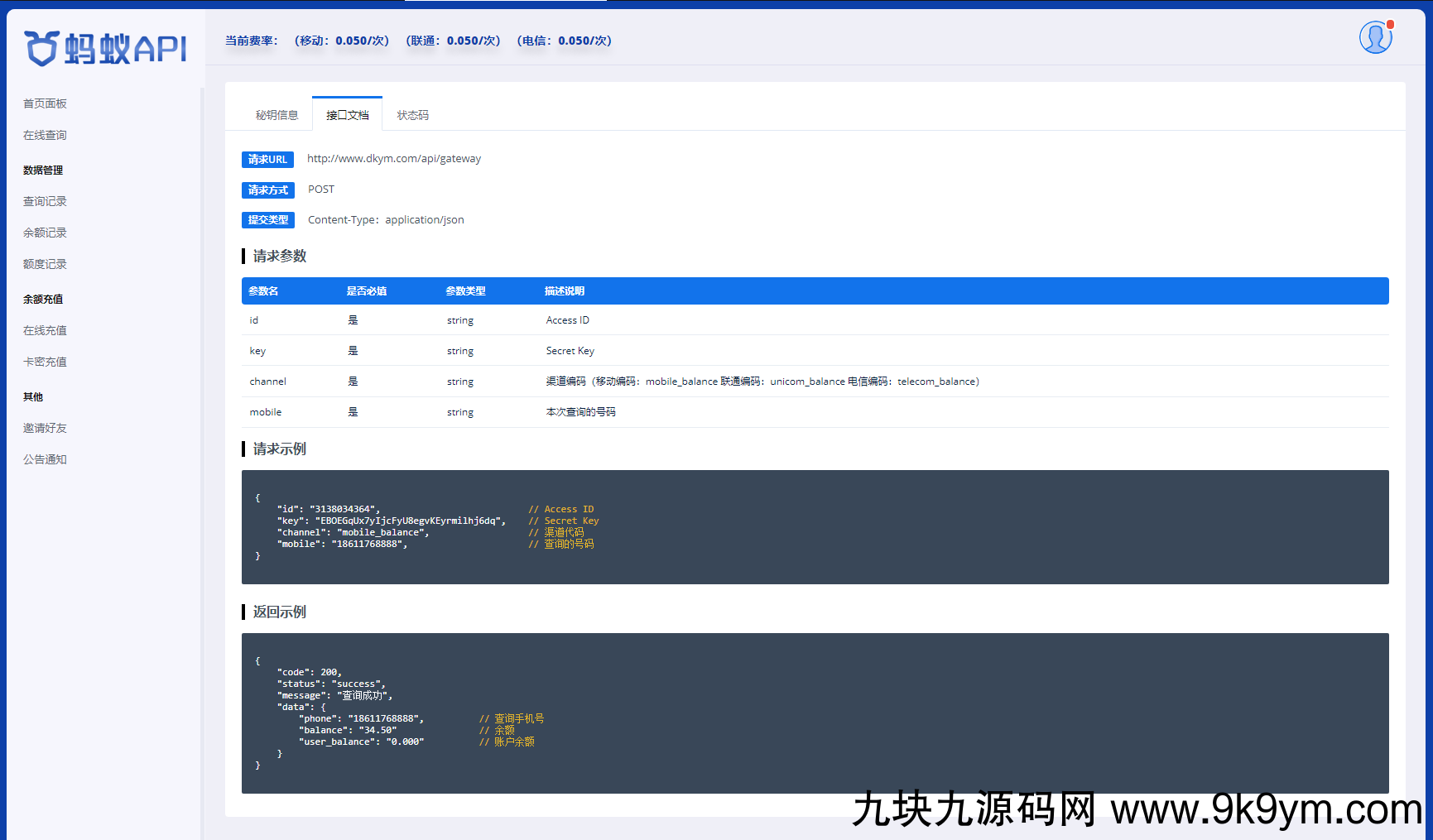The height and width of the screenshot is (840, 1433).
Task: Go to 首页面板 in sidebar
Action: tap(45, 103)
